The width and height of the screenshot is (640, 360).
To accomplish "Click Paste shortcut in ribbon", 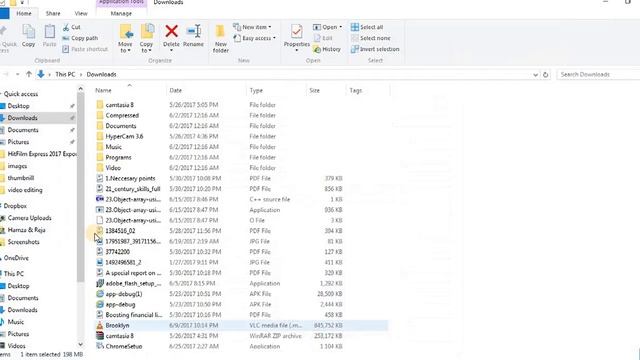I will (x=85, y=49).
